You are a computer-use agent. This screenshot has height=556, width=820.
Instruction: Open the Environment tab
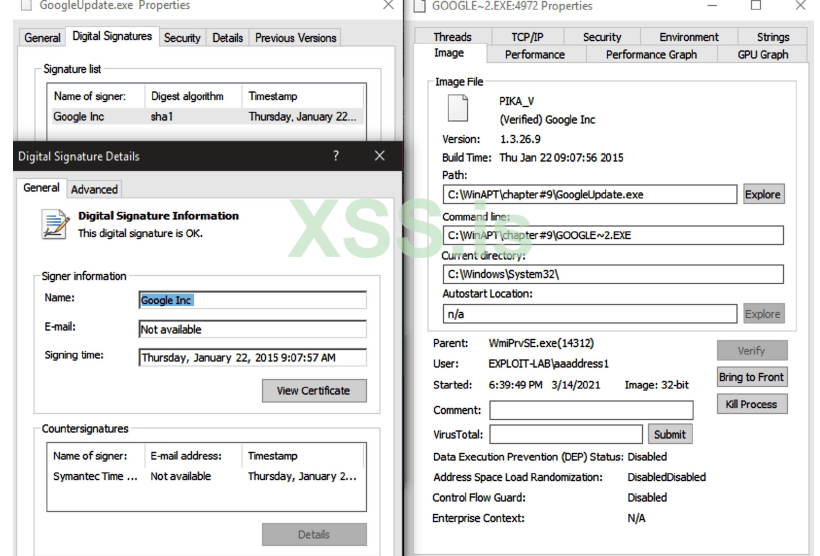(689, 37)
